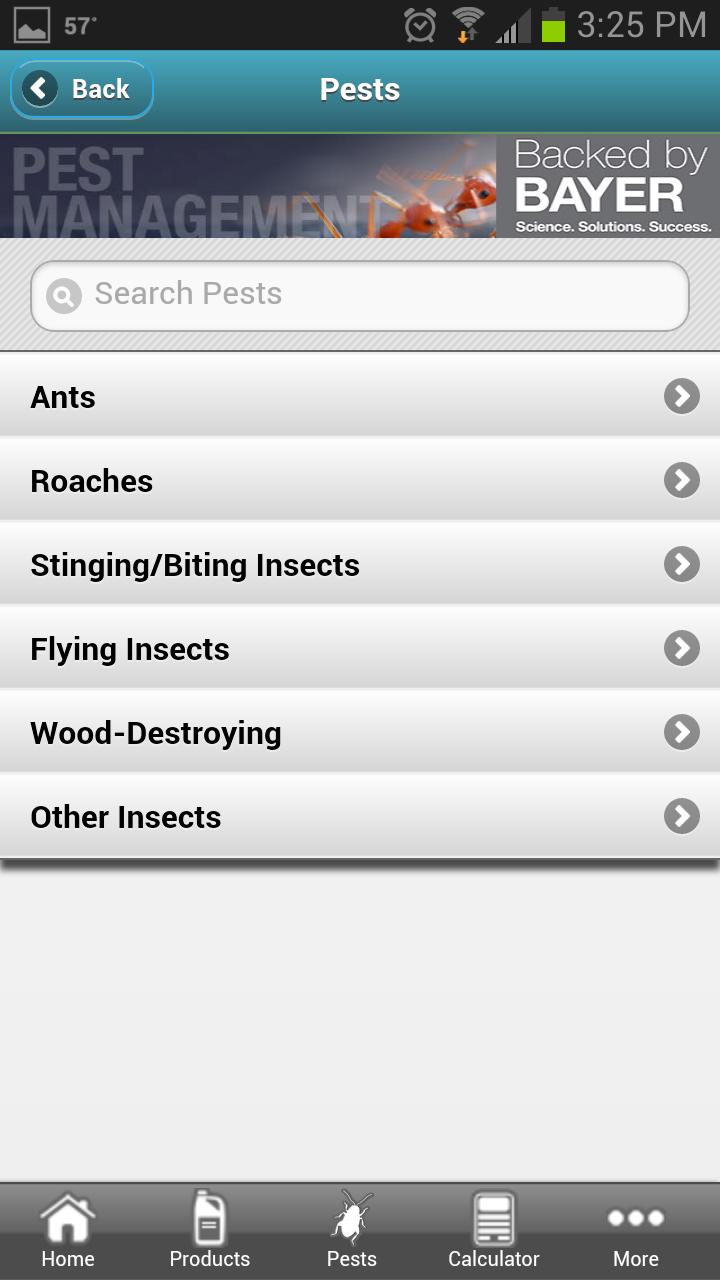Expand the Other Insects chevron arrow
The width and height of the screenshot is (720, 1280).
(x=682, y=817)
